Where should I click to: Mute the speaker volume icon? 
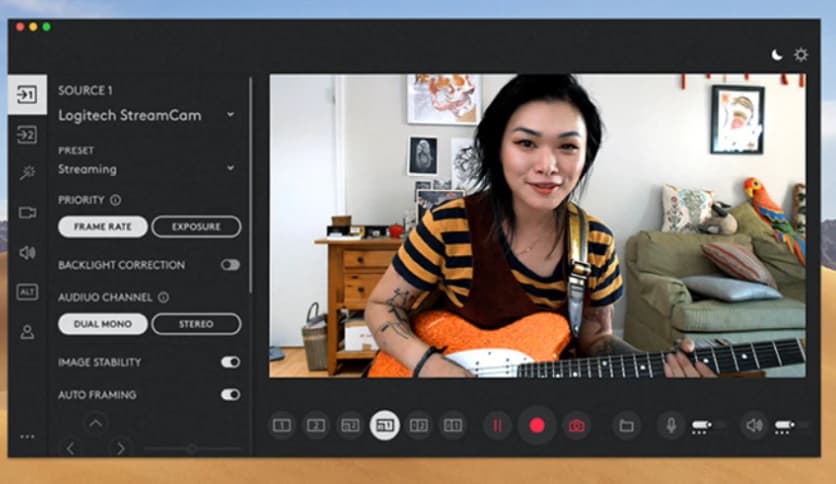(754, 425)
